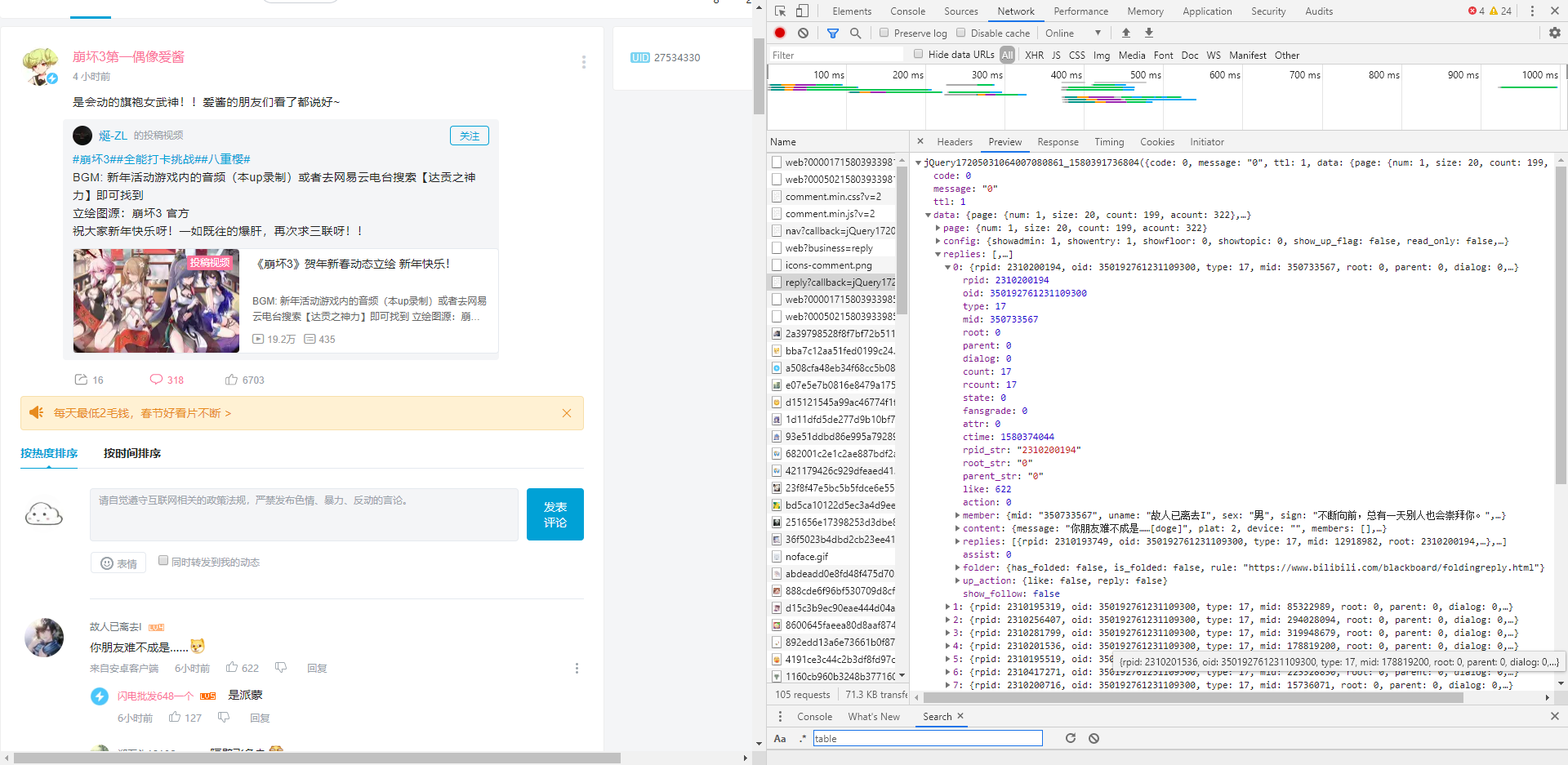Expand the up_action object node
The height and width of the screenshot is (765, 1568).
(x=957, y=580)
